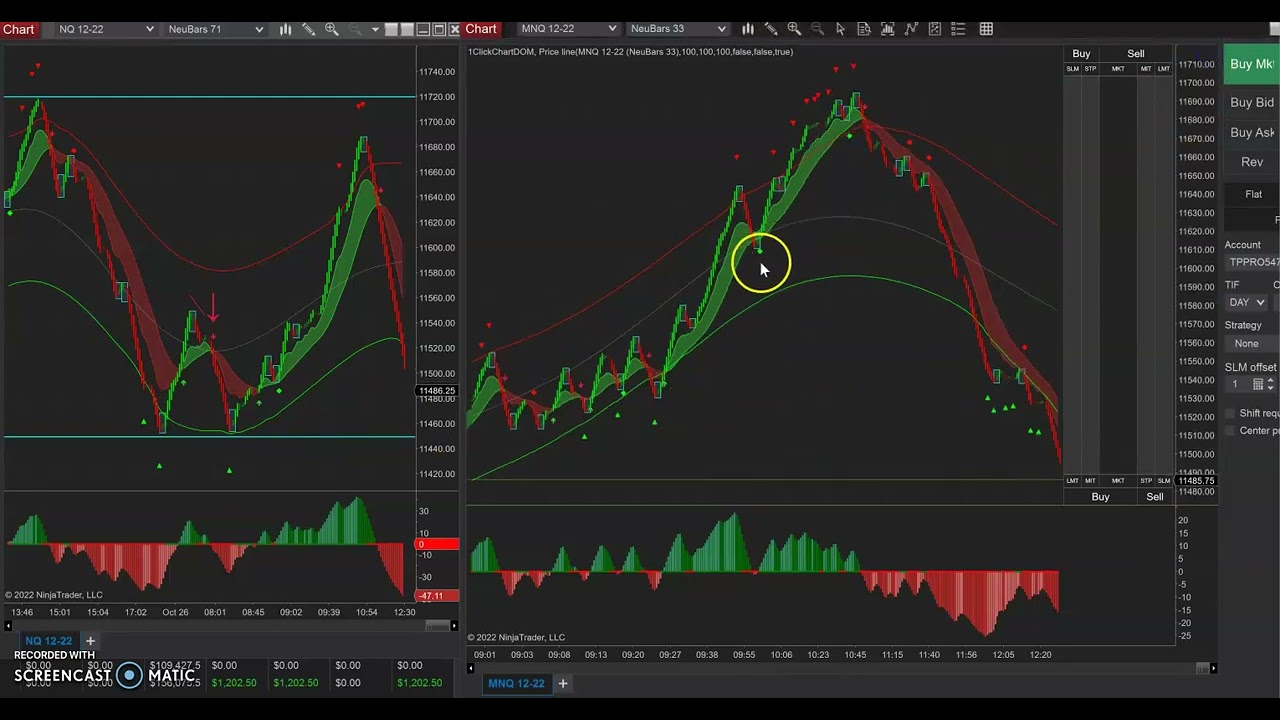Click zoom out magnifier in MNQ chart toolbar
The image size is (1280, 720).
(x=817, y=29)
